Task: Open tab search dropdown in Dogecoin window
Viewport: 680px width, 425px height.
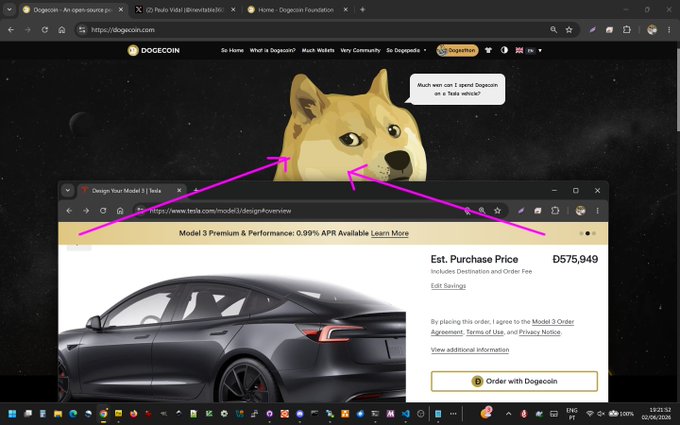Action: [x=9, y=10]
